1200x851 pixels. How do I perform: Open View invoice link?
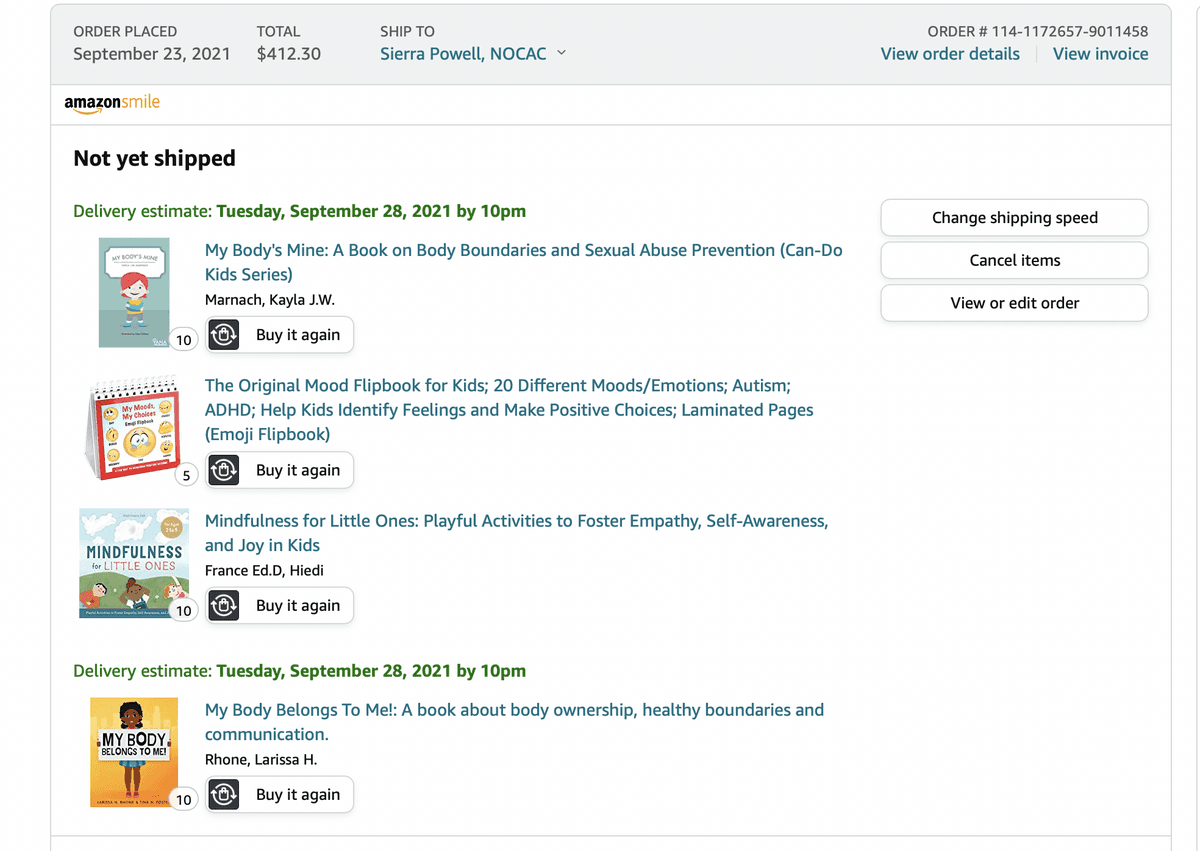(x=1100, y=54)
